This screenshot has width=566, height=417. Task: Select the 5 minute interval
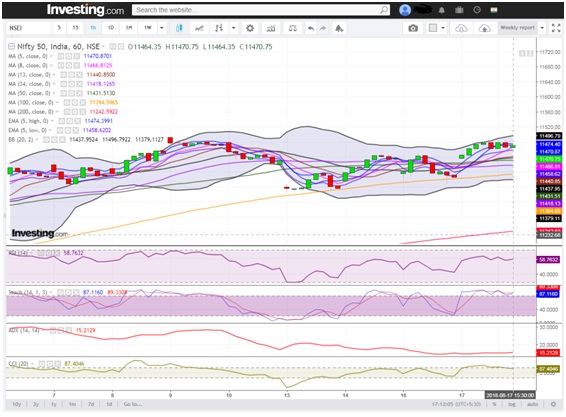point(59,28)
